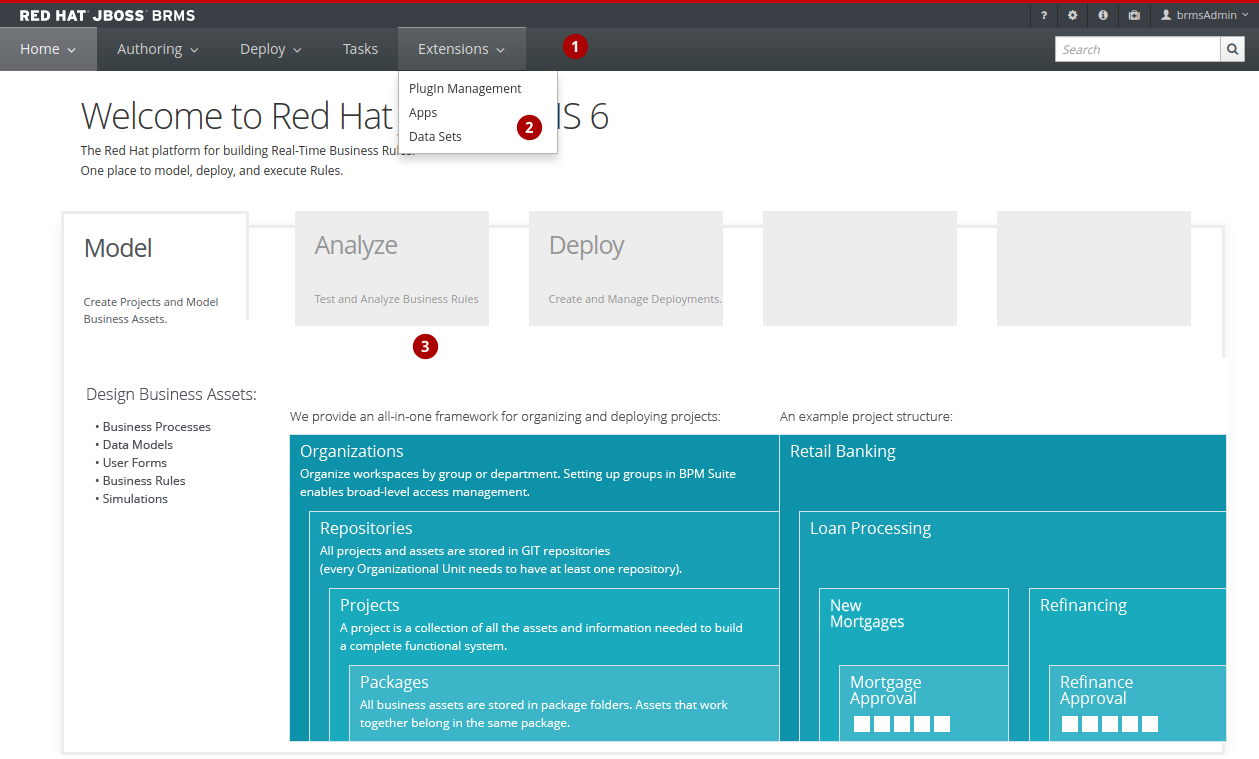Click the Mortgage Approval box
1259x759 pixels.
(923, 703)
